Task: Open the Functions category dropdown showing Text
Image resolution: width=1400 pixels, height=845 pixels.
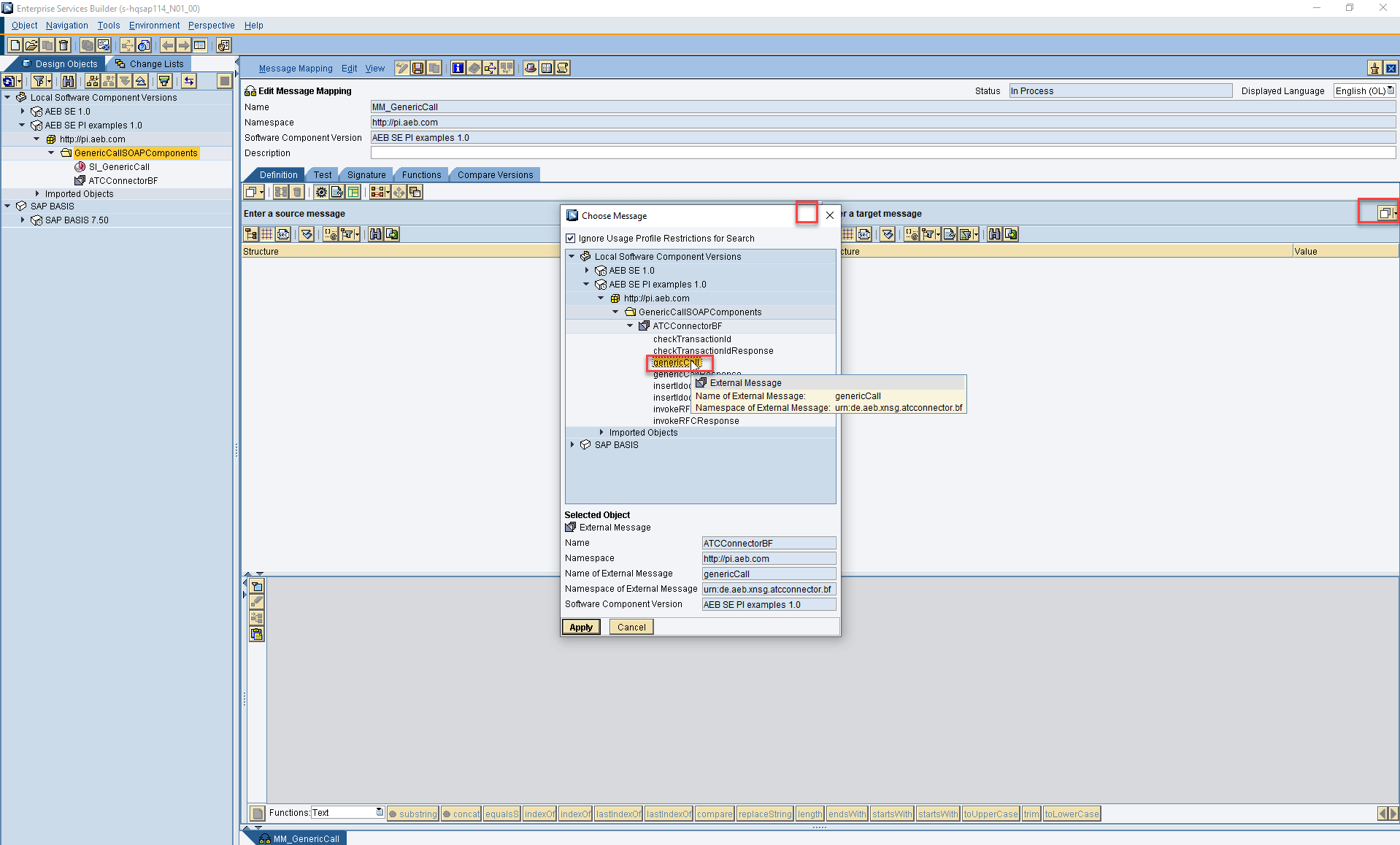Action: [380, 812]
